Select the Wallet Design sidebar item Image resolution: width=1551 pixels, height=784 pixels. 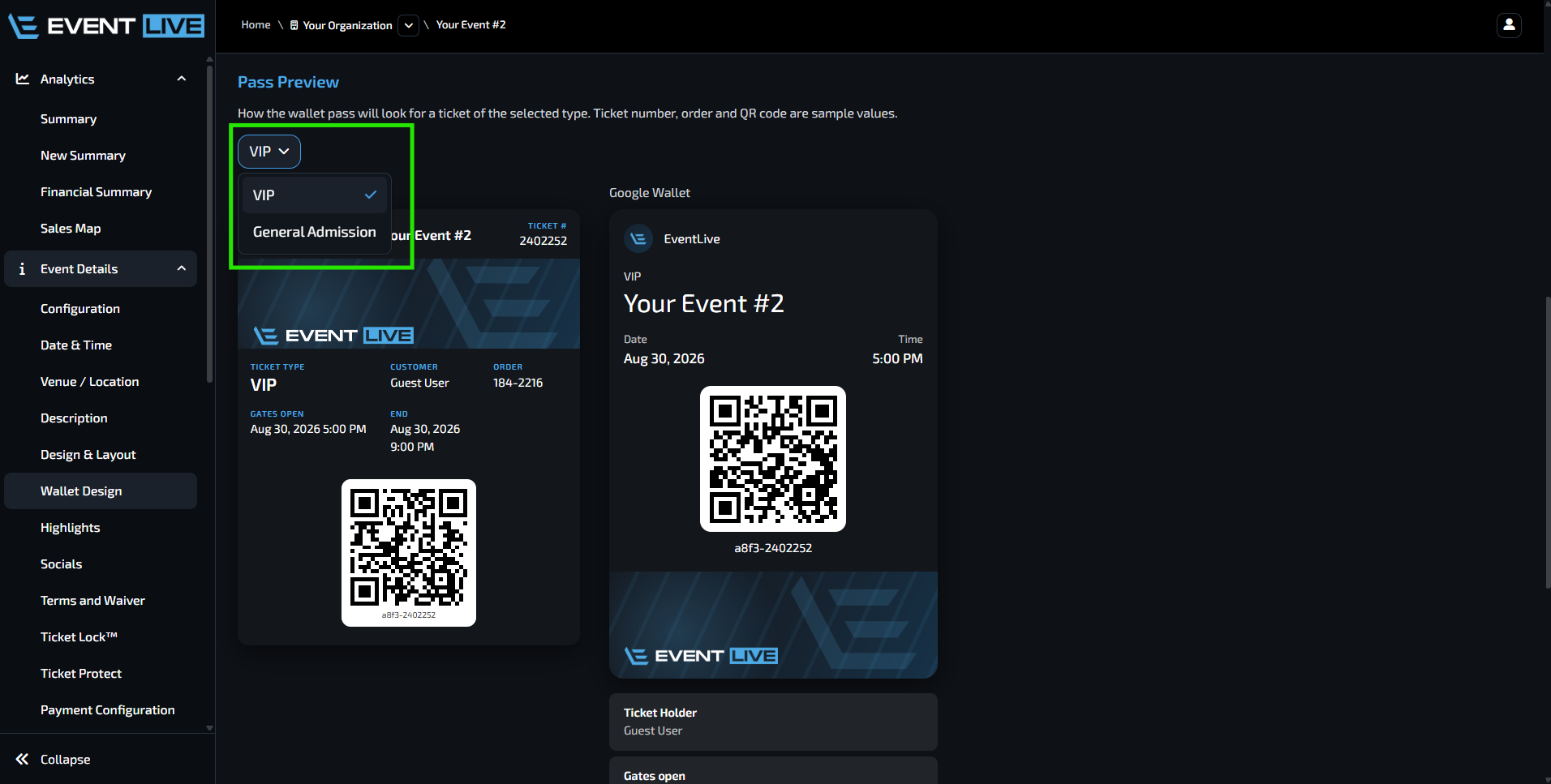pos(101,491)
